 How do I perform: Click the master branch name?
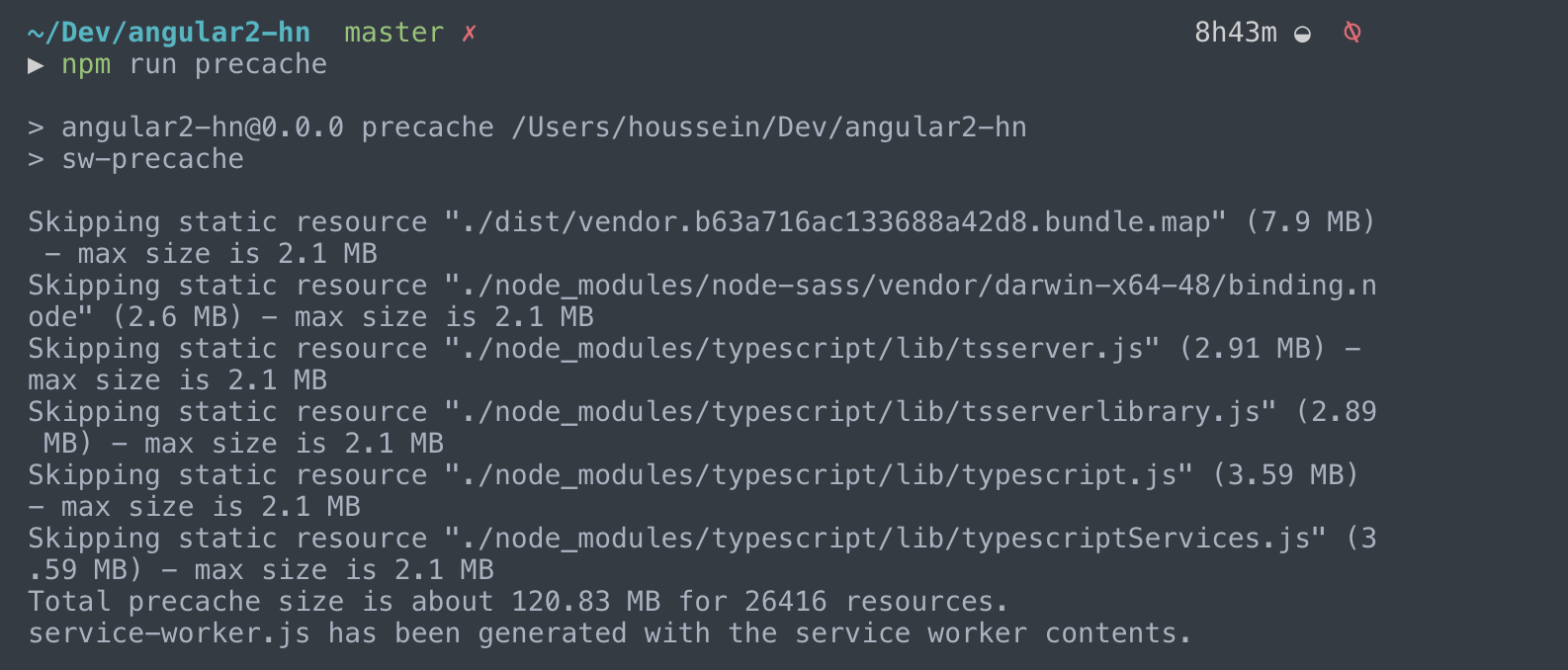393,33
